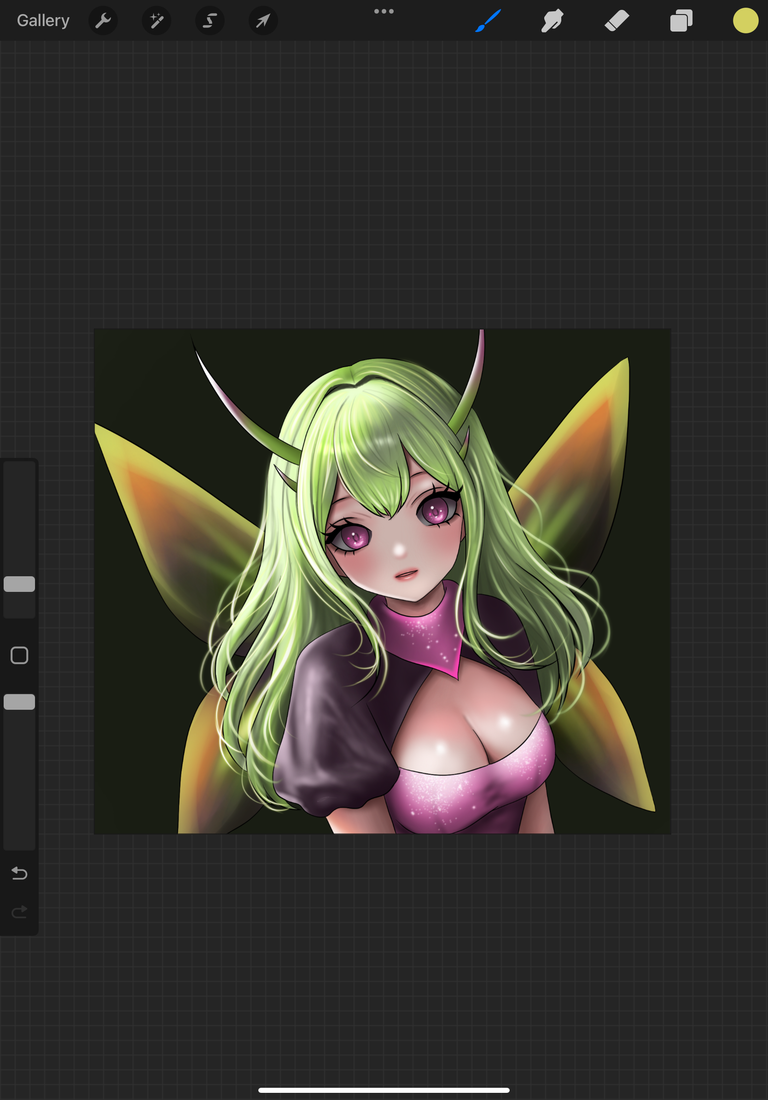
Task: Select the Eraser tool
Action: pos(617,21)
